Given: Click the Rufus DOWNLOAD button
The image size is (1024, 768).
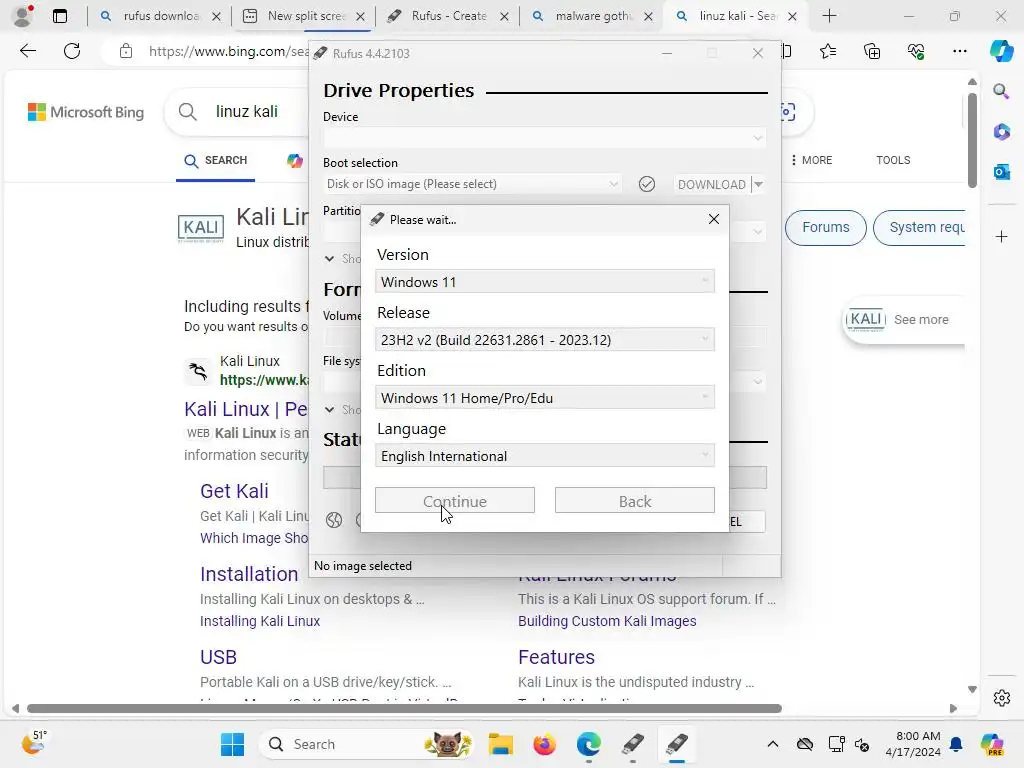Looking at the screenshot, I should (x=711, y=184).
